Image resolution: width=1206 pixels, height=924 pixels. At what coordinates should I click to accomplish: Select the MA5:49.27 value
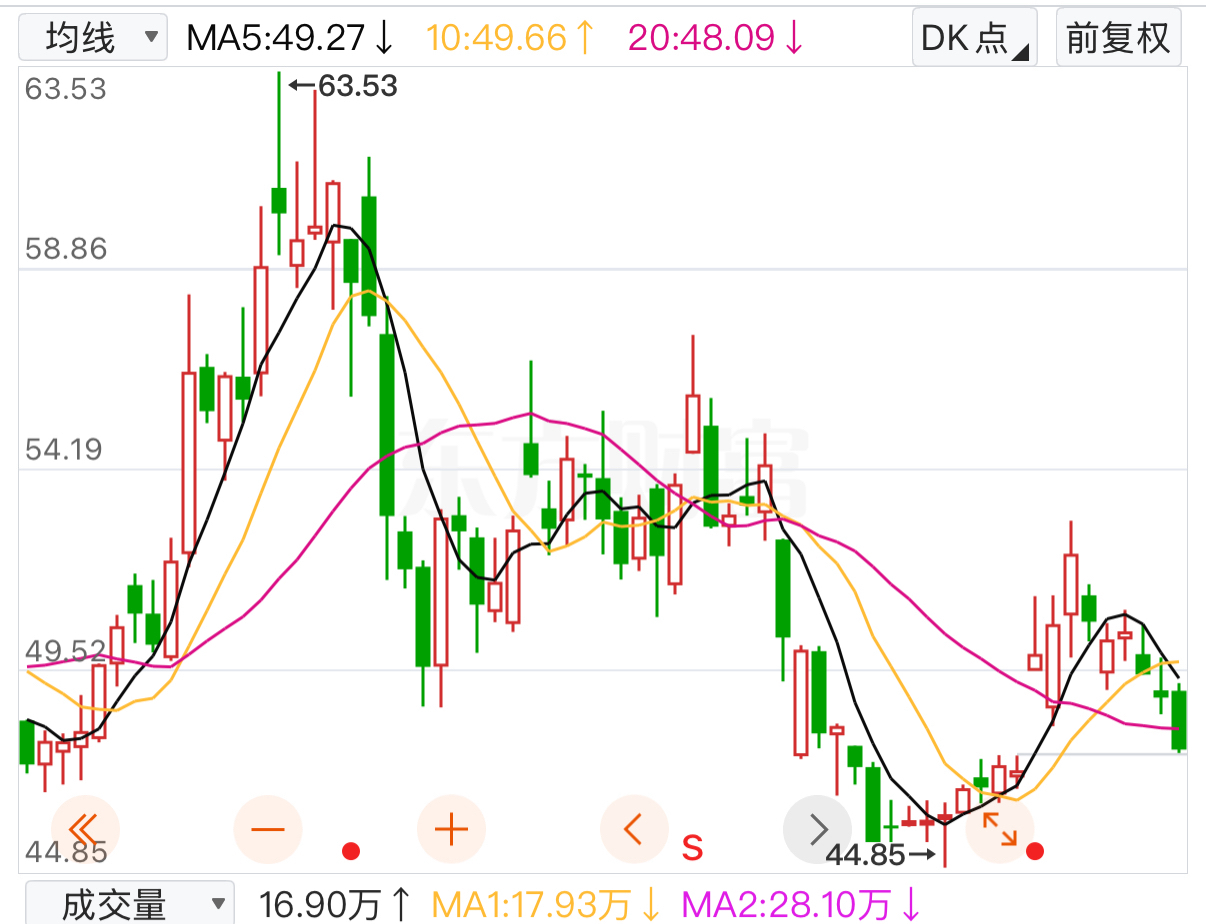point(291,38)
